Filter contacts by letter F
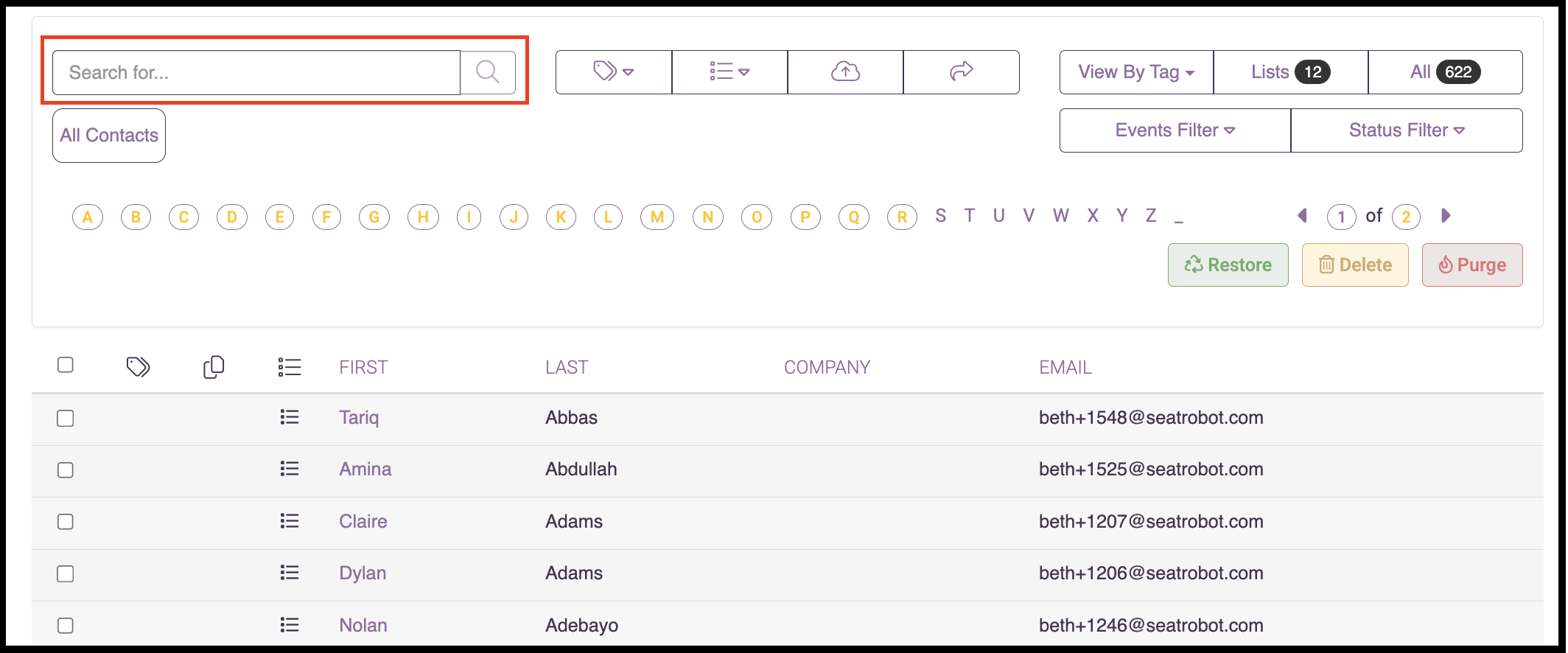The image size is (1568, 653). coord(326,217)
